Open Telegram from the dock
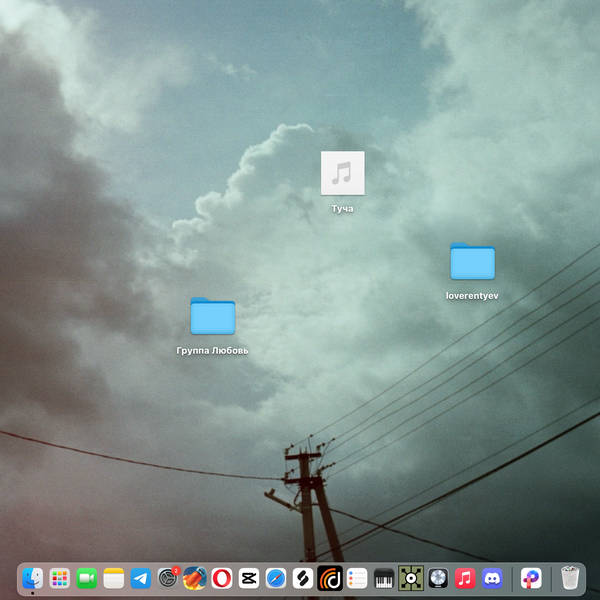Screen dimensions: 600x600 point(141,578)
